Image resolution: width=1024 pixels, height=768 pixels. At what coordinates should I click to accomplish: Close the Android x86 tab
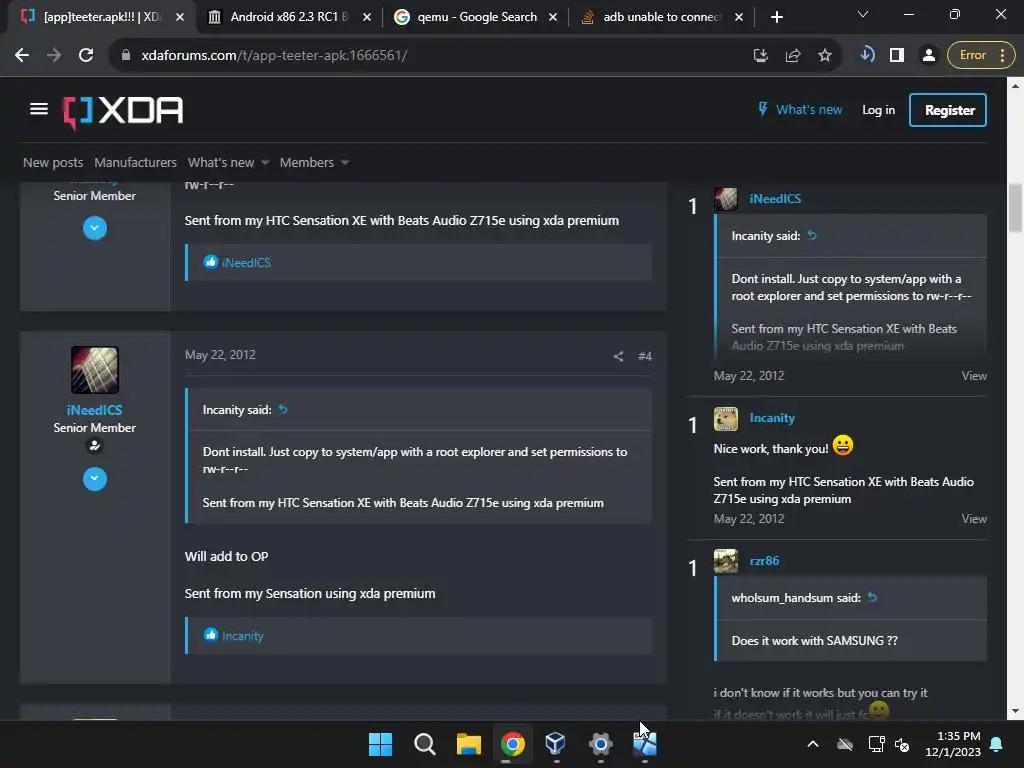367,17
